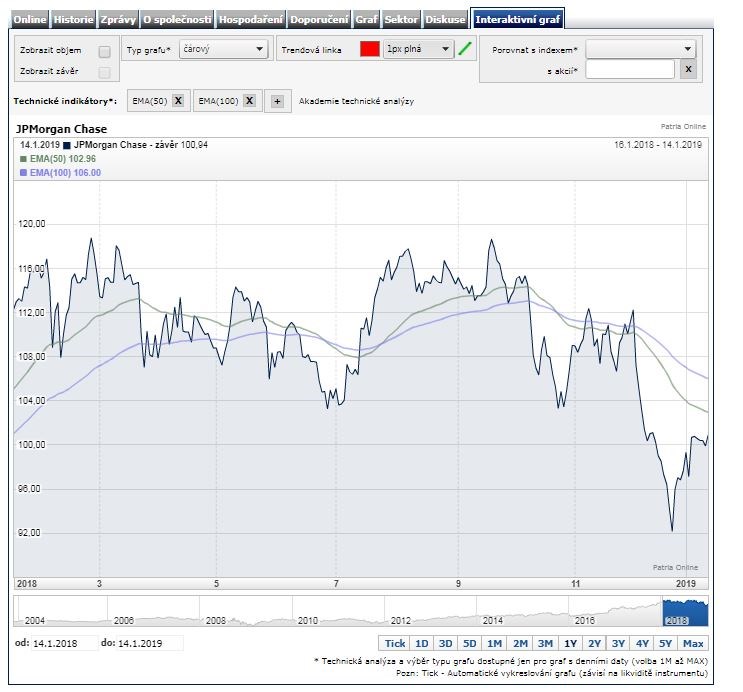Viewport: 743px width, 692px height.
Task: Click the 'od' start date field
Action: (63, 643)
